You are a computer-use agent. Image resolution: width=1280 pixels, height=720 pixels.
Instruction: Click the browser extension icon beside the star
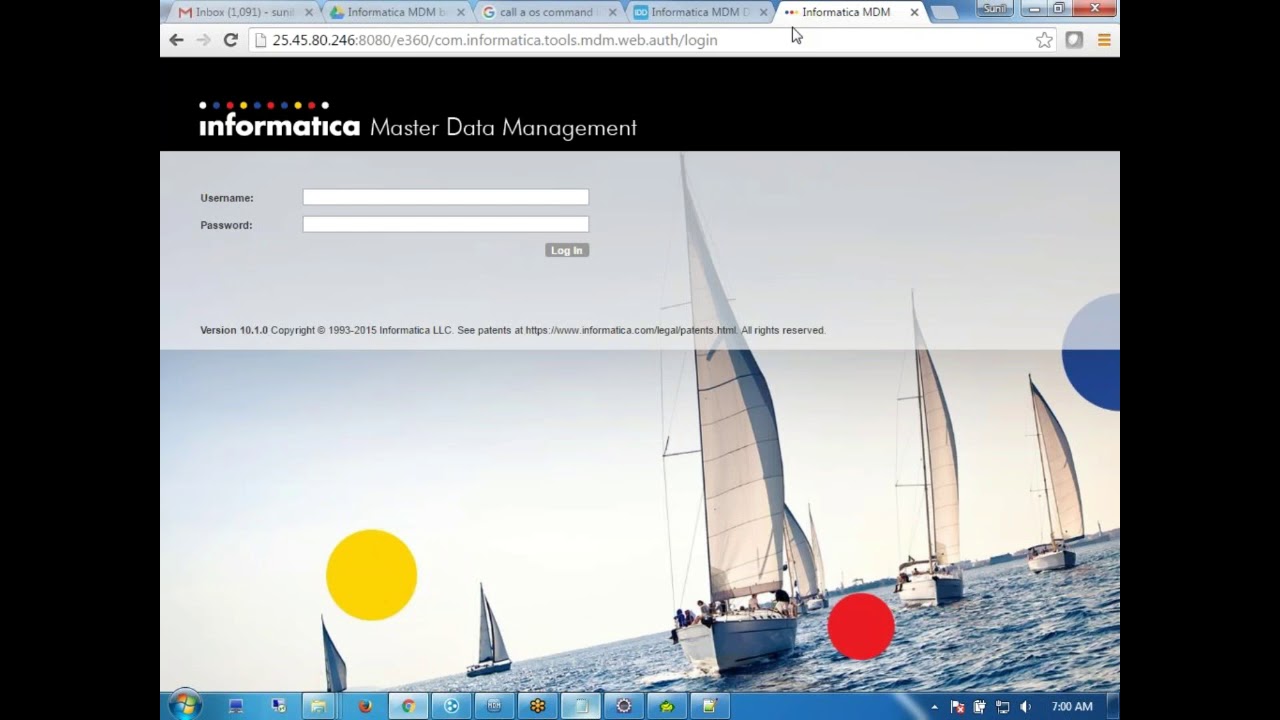tap(1074, 40)
